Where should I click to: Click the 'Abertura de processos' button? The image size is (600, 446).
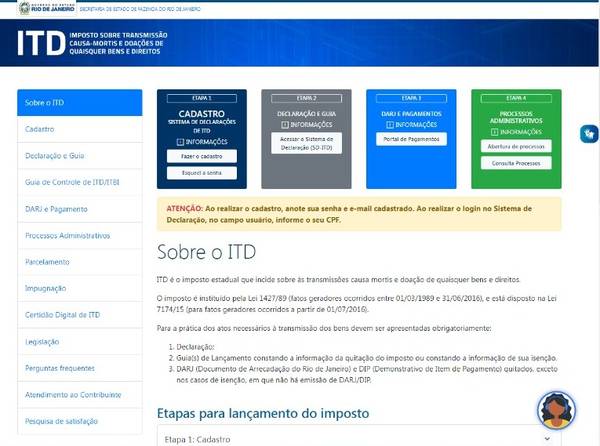click(515, 146)
